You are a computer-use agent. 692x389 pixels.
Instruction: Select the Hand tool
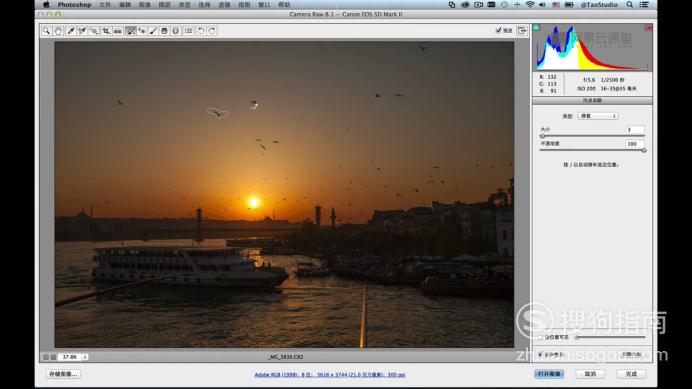pyautogui.click(x=58, y=31)
